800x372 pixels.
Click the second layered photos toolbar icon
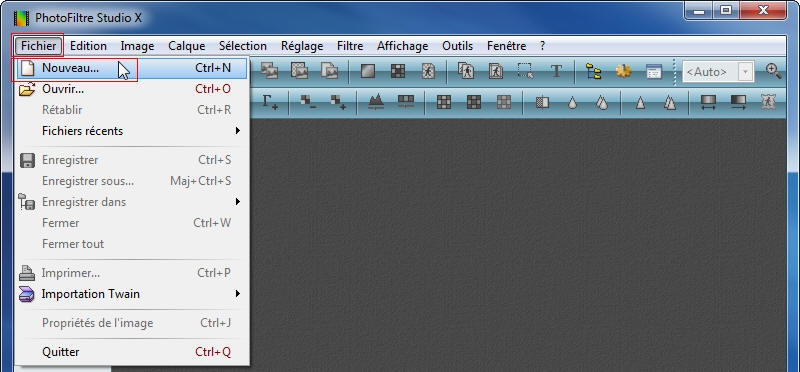point(299,71)
